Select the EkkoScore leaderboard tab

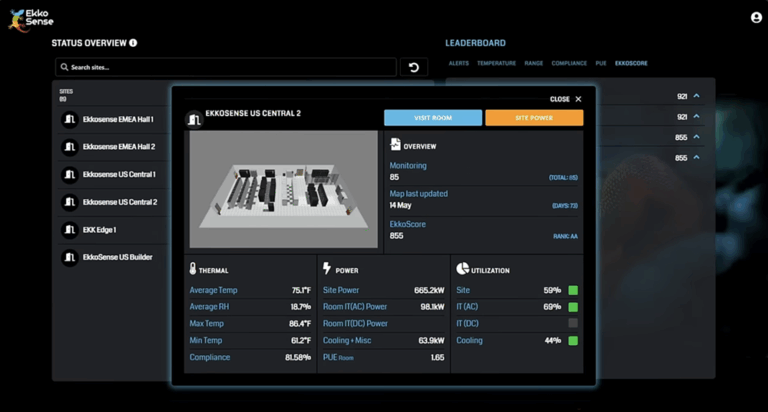pos(631,63)
